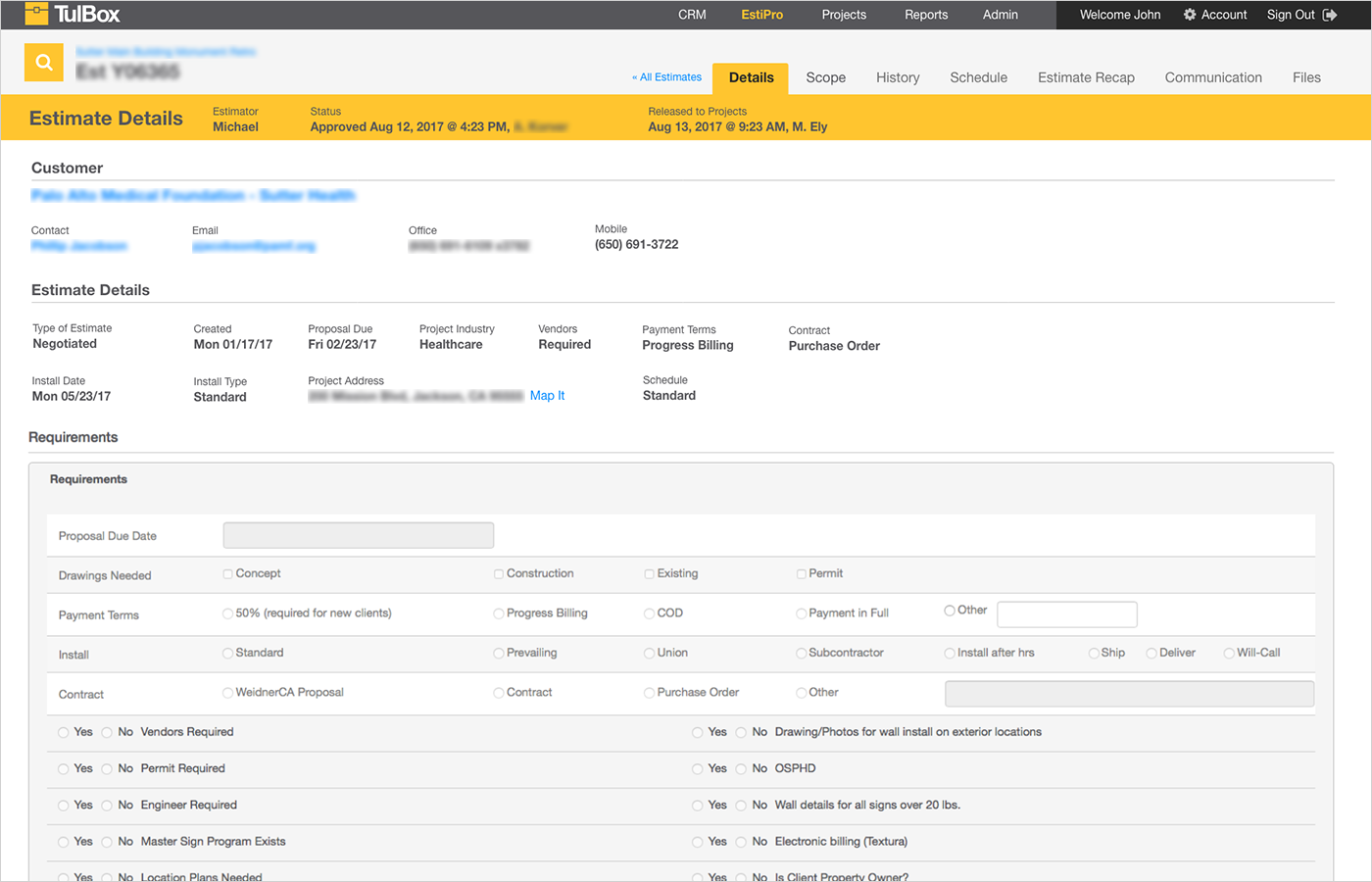Choose Yes for OSPHD

pos(698,769)
